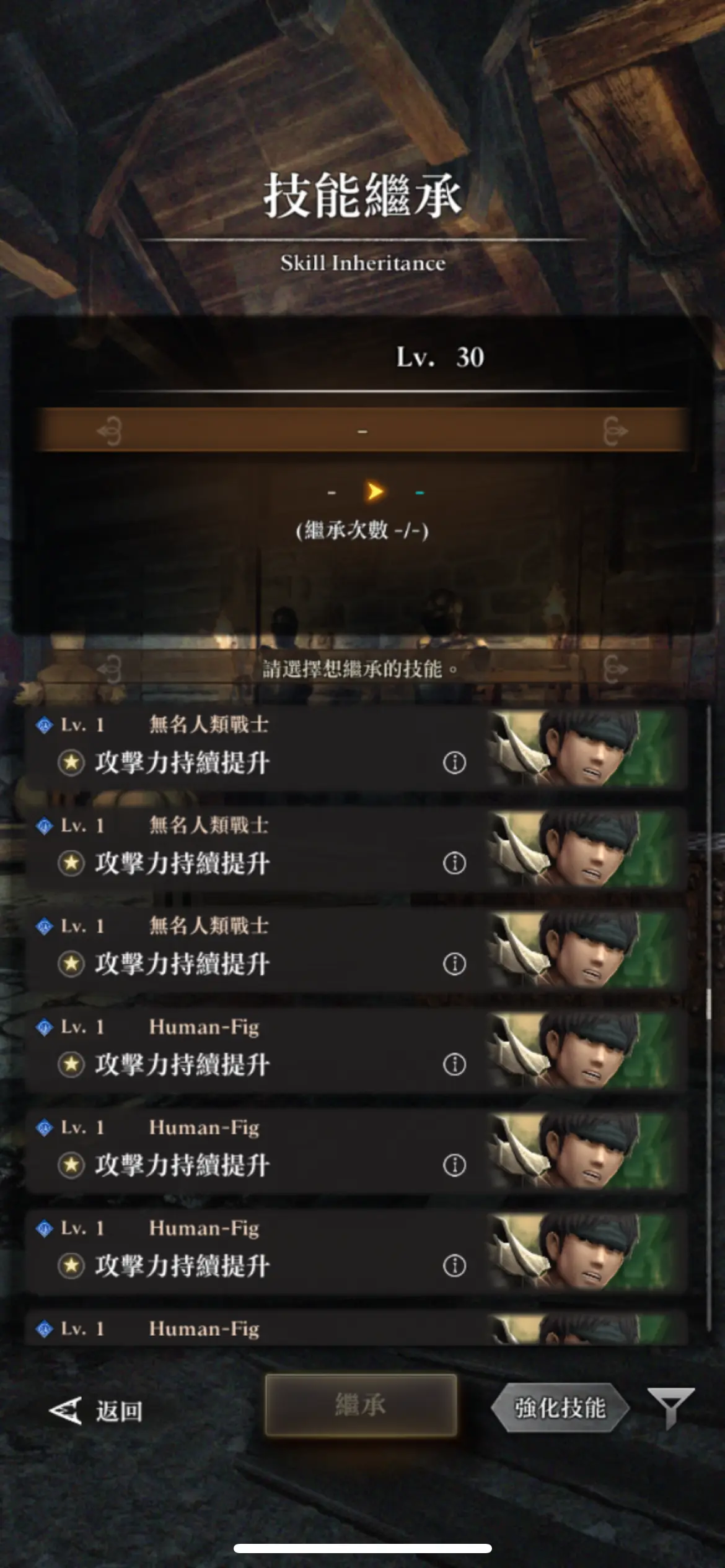
Task: Select the first 無名人類戰士 skill row
Action: pos(357,748)
